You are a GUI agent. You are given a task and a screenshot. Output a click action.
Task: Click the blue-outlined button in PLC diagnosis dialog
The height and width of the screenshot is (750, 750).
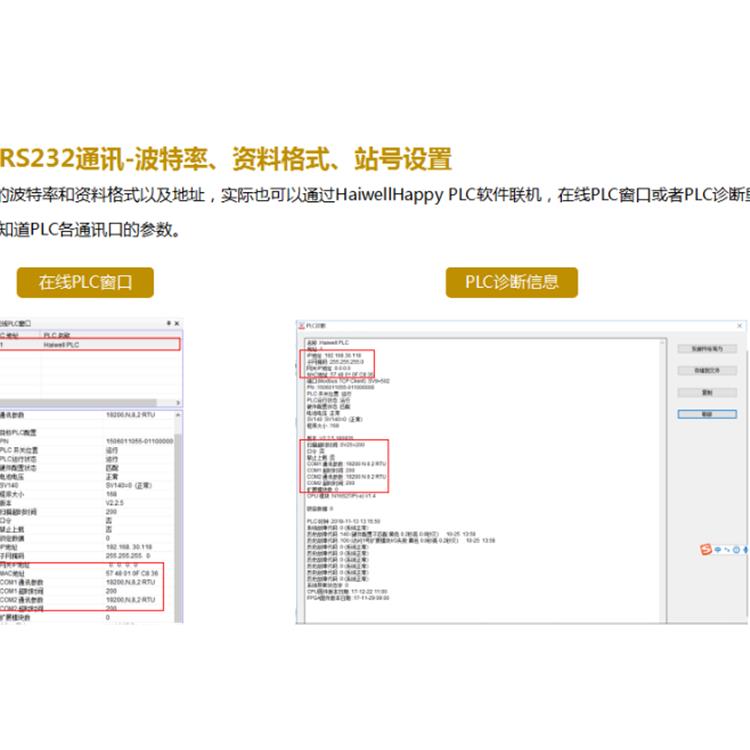[x=707, y=414]
